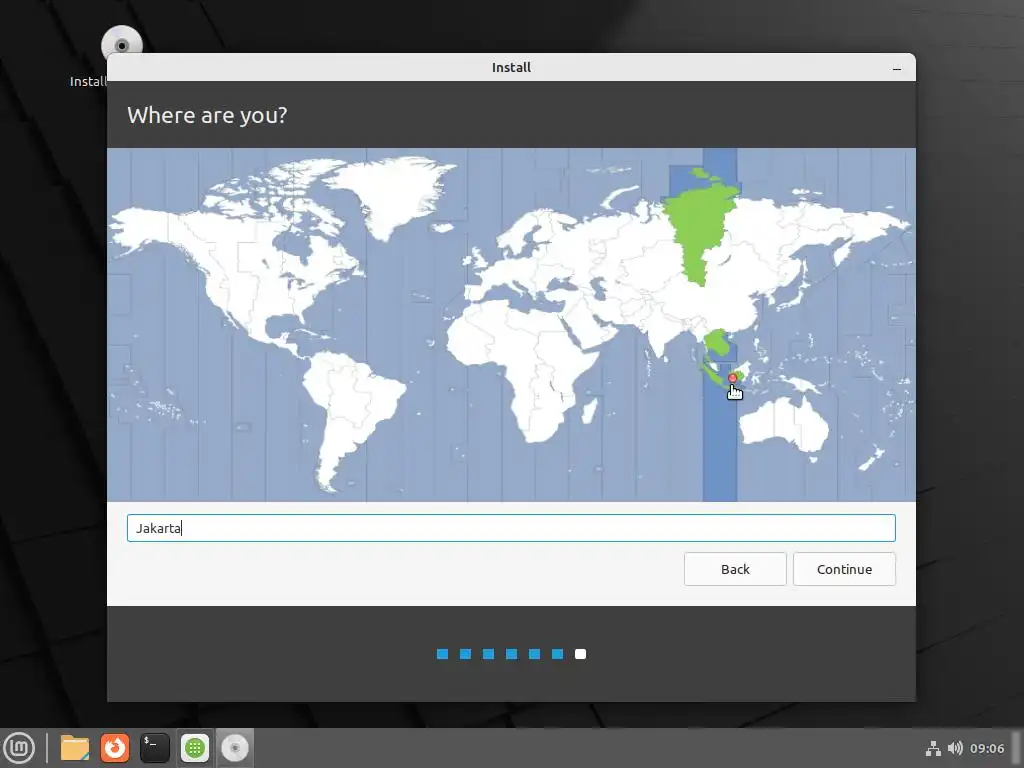This screenshot has height=768, width=1024.
Task: Open the Files folder icon in the taskbar
Action: point(74,748)
